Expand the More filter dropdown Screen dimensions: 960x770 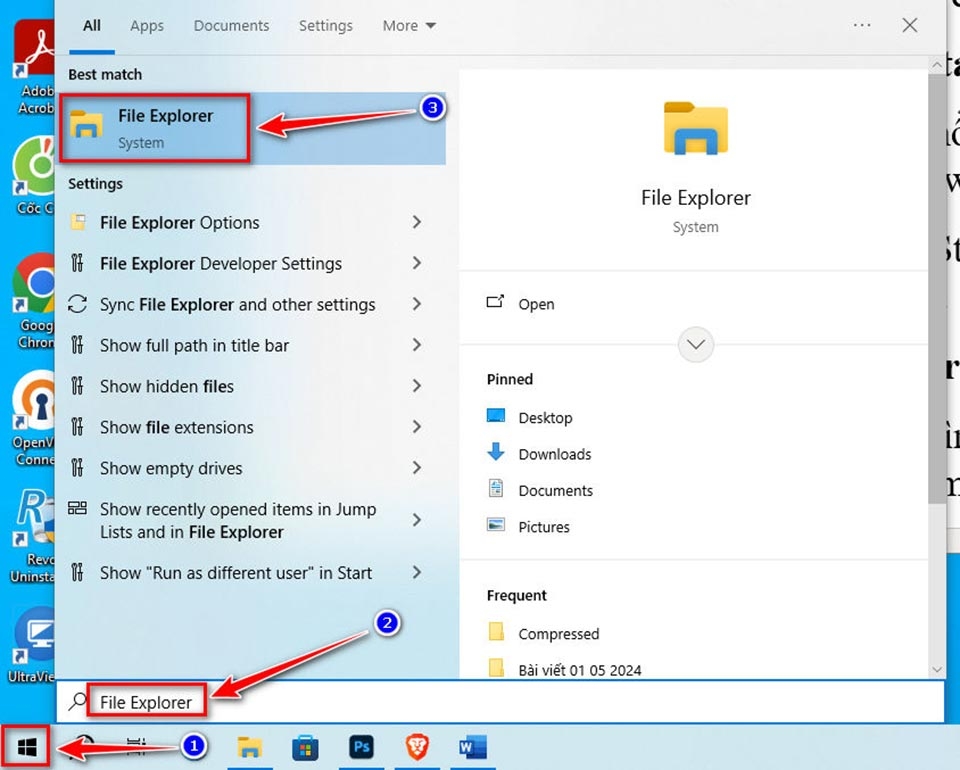tap(408, 25)
